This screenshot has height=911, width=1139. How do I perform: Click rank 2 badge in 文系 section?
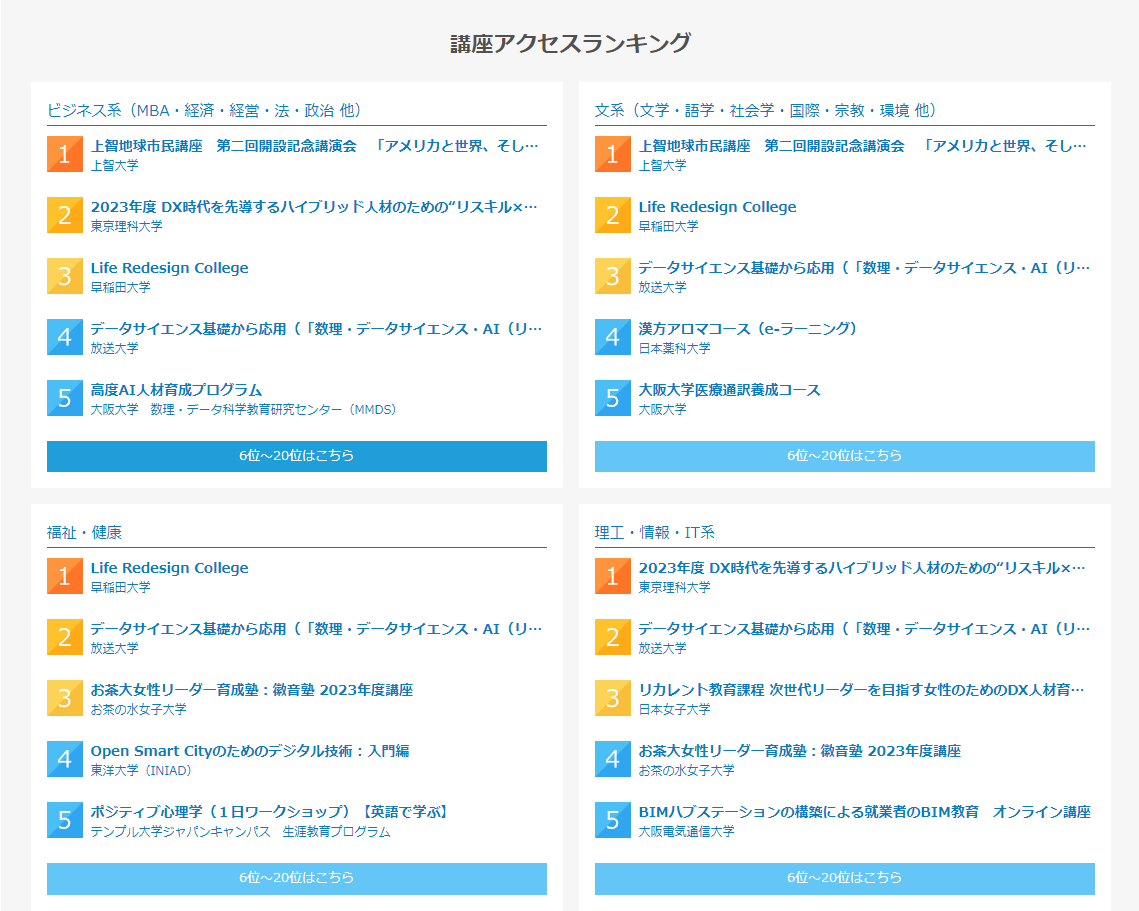tap(612, 215)
